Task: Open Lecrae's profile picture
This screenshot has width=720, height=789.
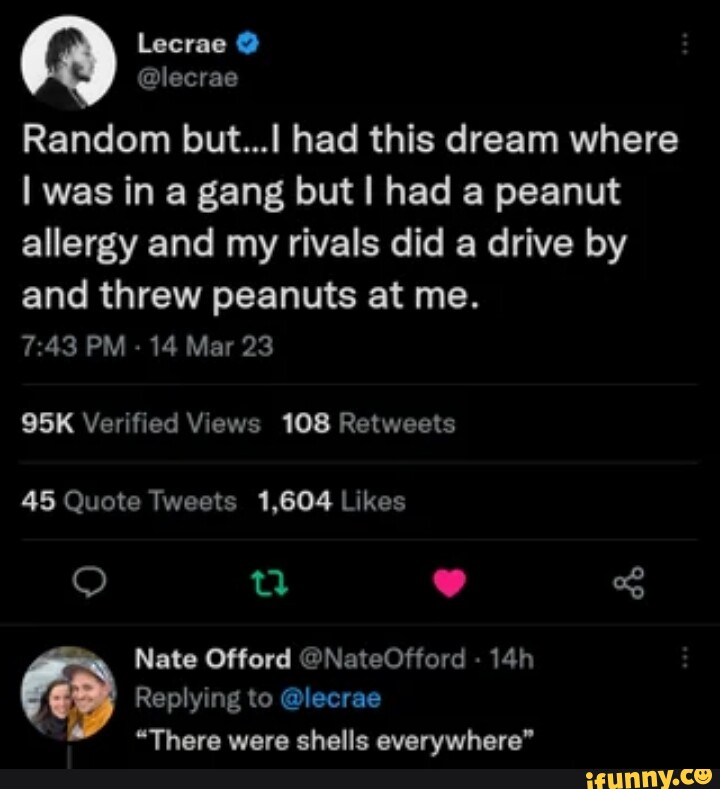Action: pos(70,62)
